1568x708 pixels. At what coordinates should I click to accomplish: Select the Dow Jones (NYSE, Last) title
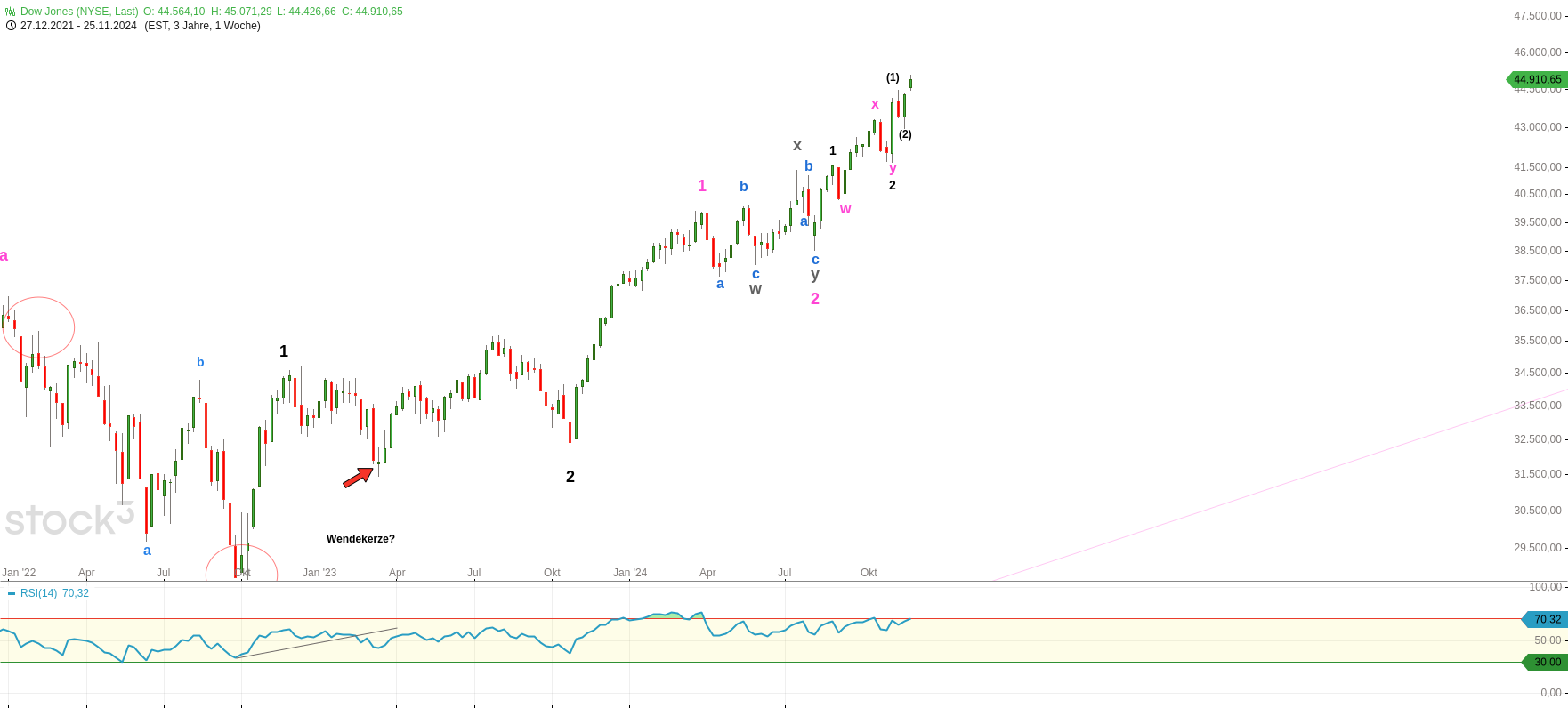tap(79, 12)
